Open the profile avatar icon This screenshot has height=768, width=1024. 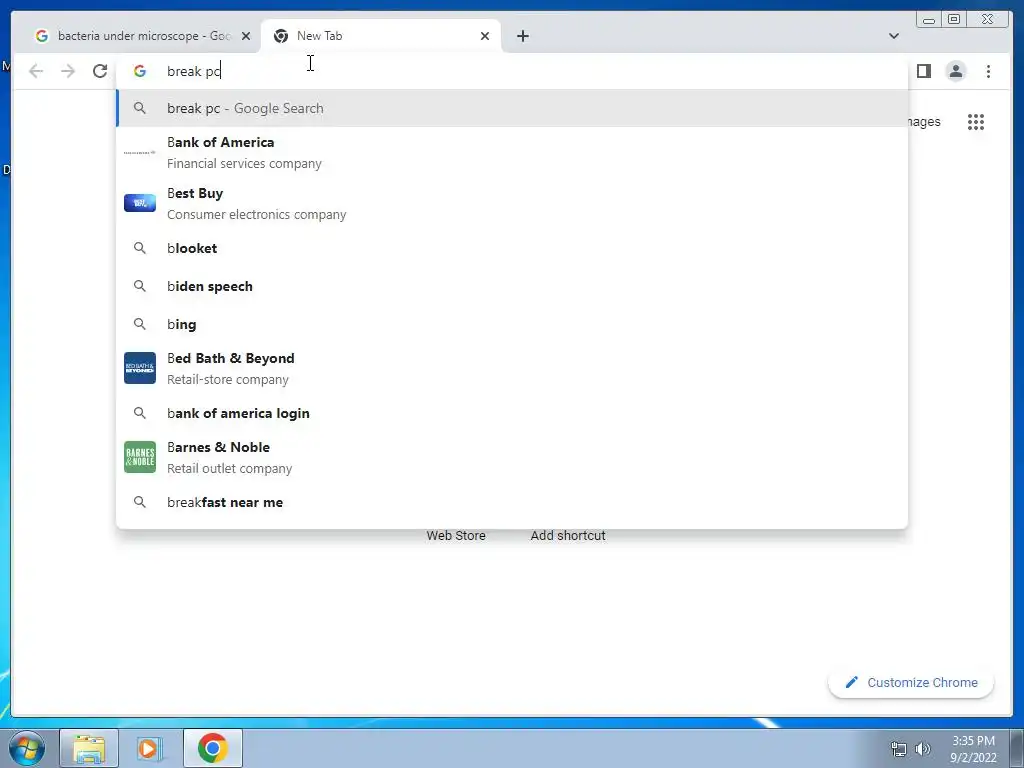[x=955, y=71]
